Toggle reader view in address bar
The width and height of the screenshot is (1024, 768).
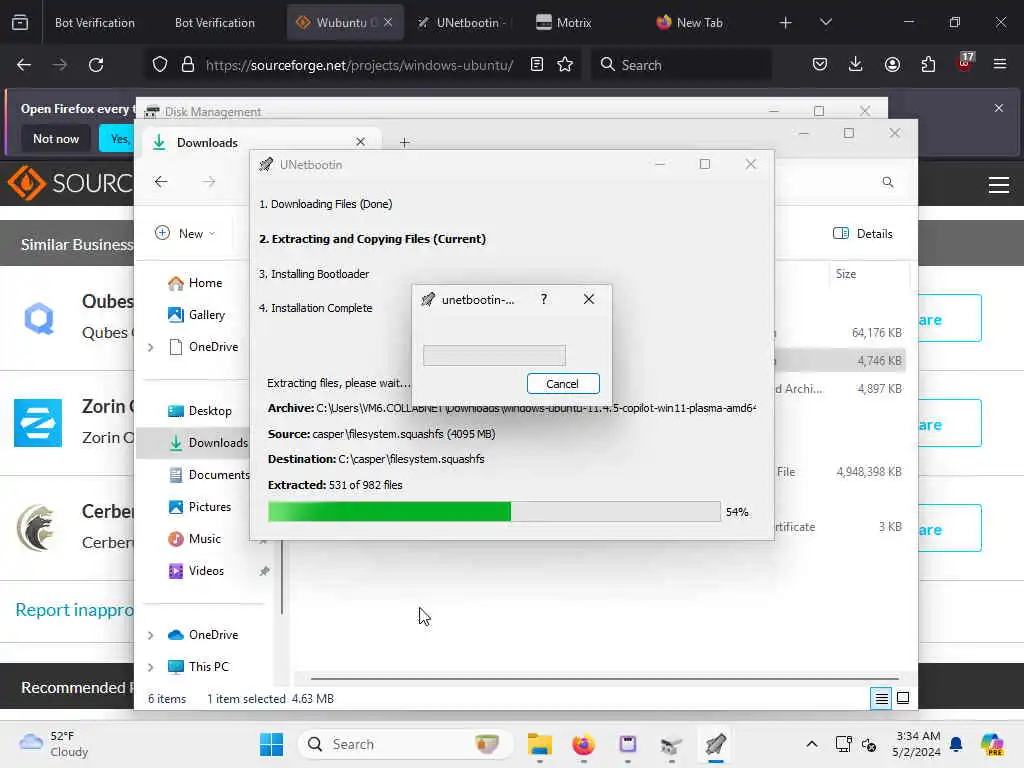click(x=537, y=65)
